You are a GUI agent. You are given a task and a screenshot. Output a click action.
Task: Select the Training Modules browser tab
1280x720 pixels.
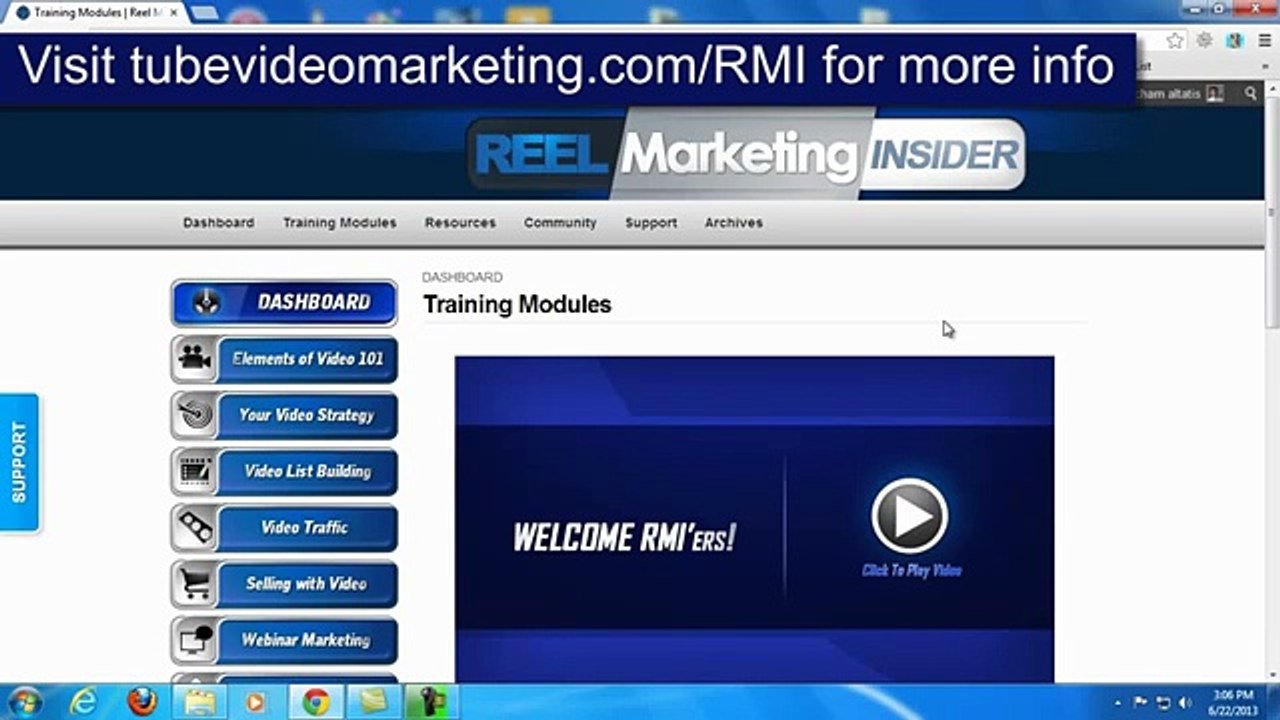pyautogui.click(x=98, y=12)
